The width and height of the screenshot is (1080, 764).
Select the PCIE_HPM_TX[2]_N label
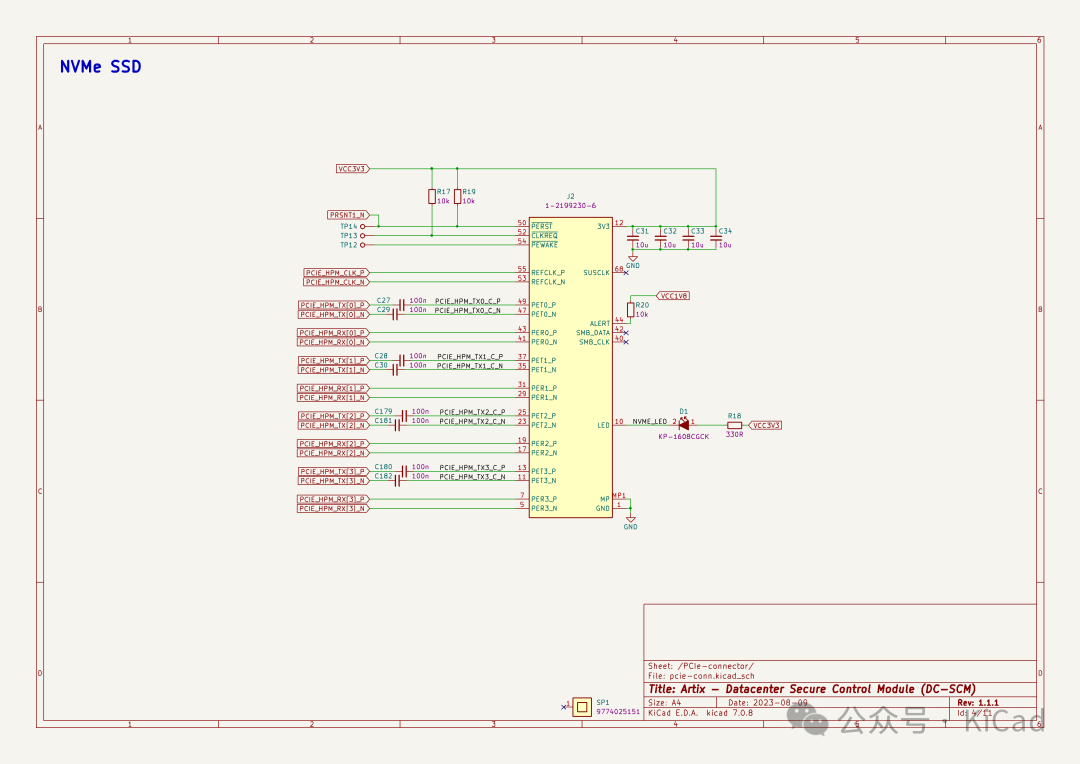[x=333, y=426]
